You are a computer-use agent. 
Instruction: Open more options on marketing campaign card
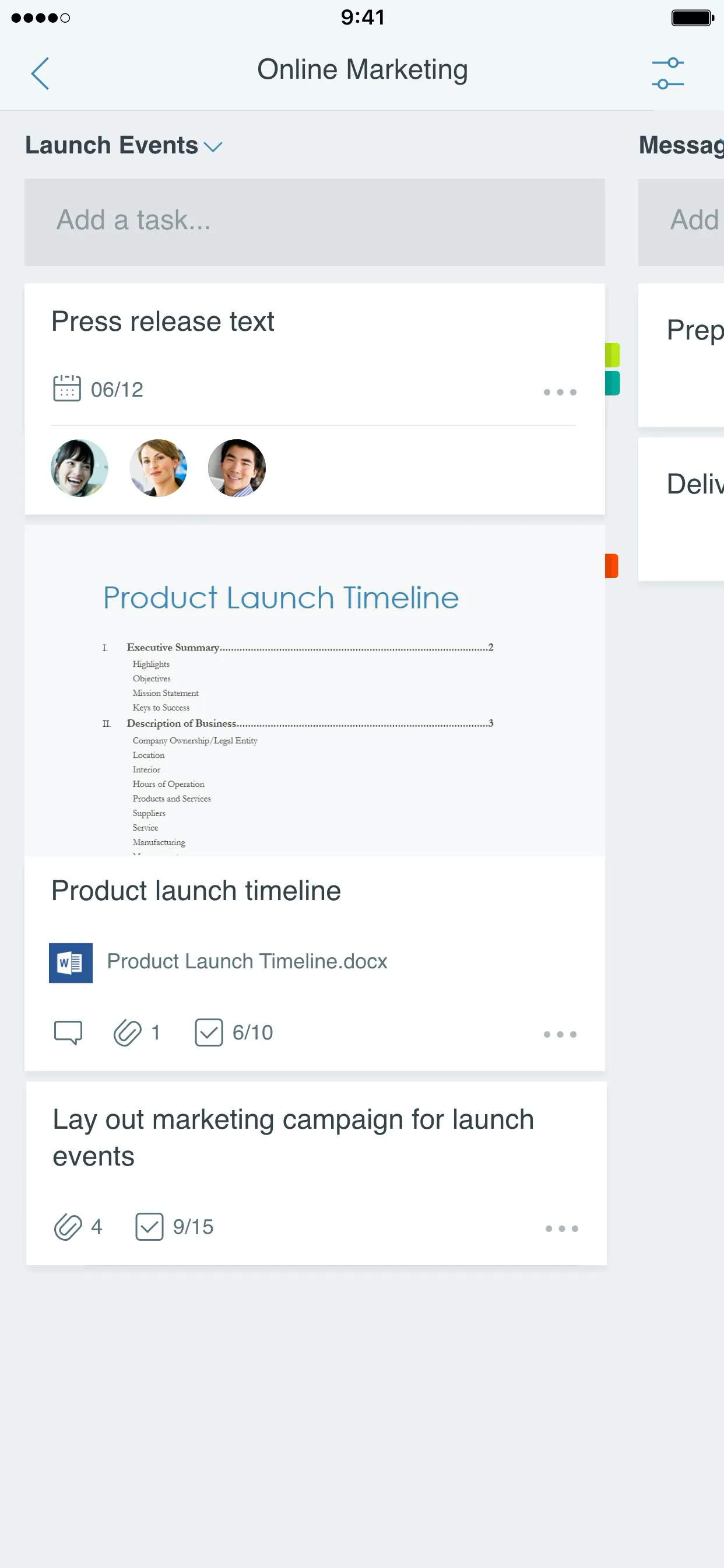(x=561, y=1228)
